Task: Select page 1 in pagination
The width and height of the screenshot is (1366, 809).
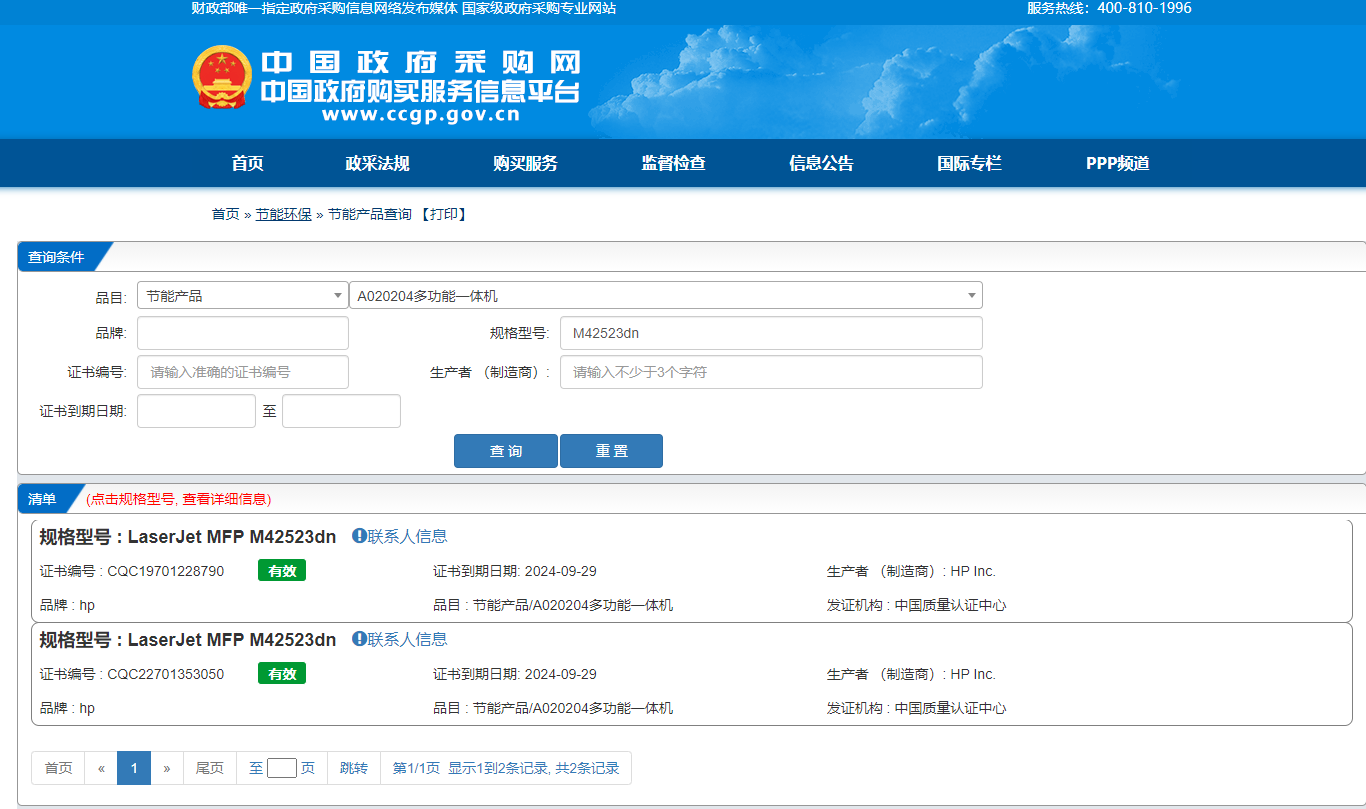Action: [x=134, y=768]
